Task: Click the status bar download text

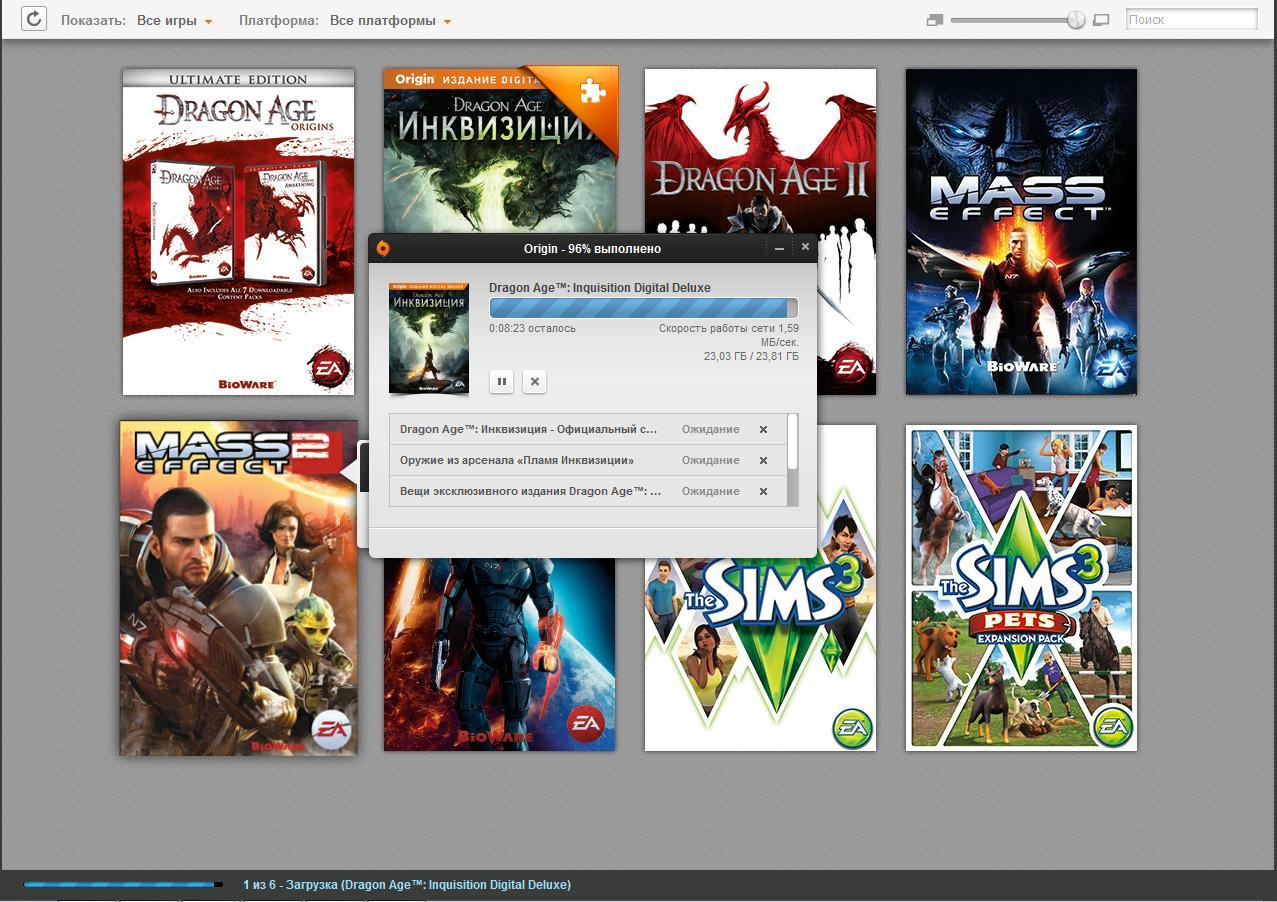Action: (407, 885)
